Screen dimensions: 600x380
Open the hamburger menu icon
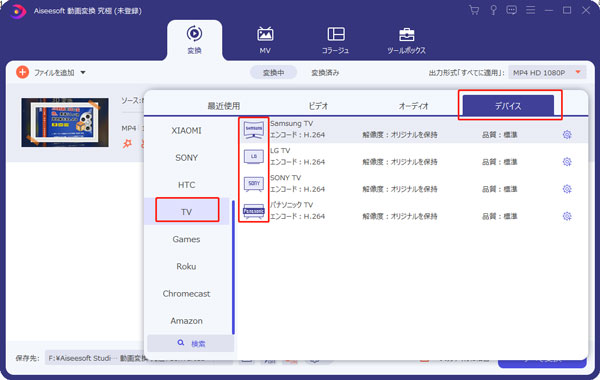click(530, 10)
